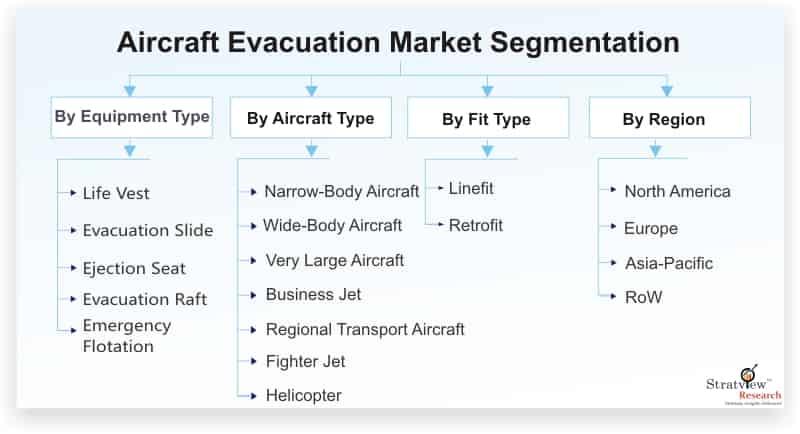Viewport: 800px width, 434px height.
Task: Click the Stratview Research logo
Action: [744, 386]
